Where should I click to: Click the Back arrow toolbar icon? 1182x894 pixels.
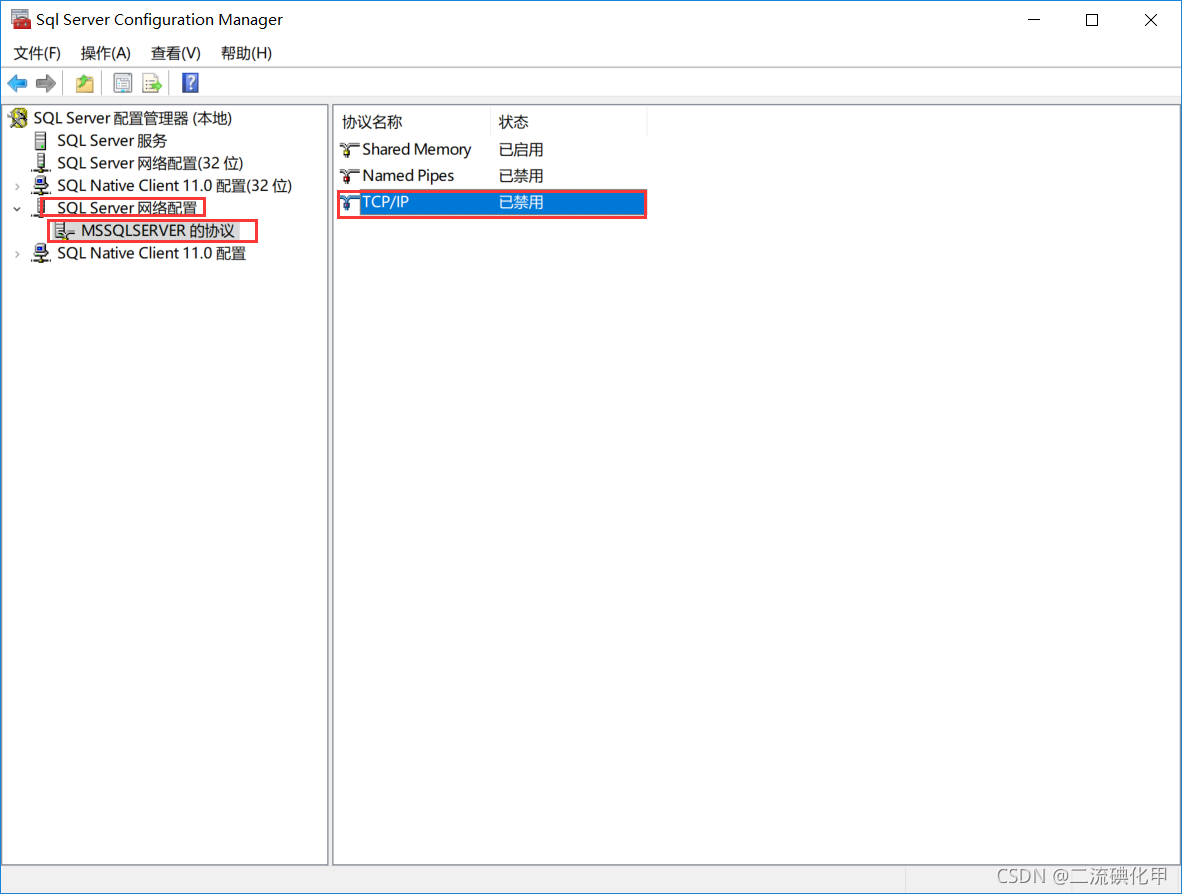point(17,83)
